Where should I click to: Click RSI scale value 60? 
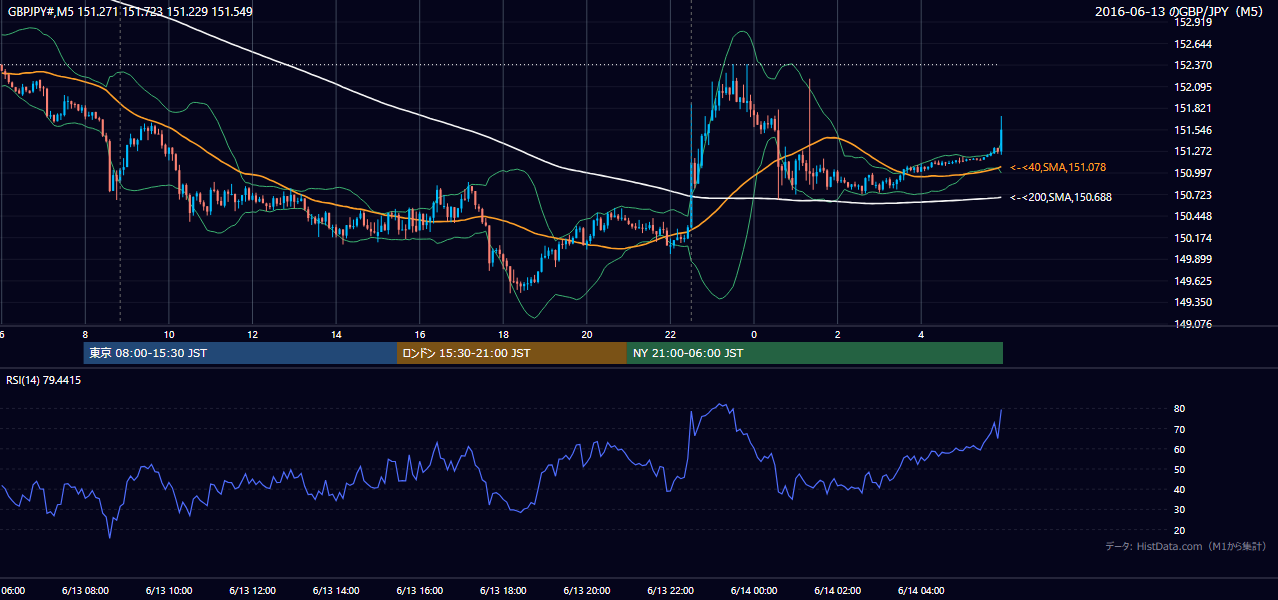coord(1180,449)
